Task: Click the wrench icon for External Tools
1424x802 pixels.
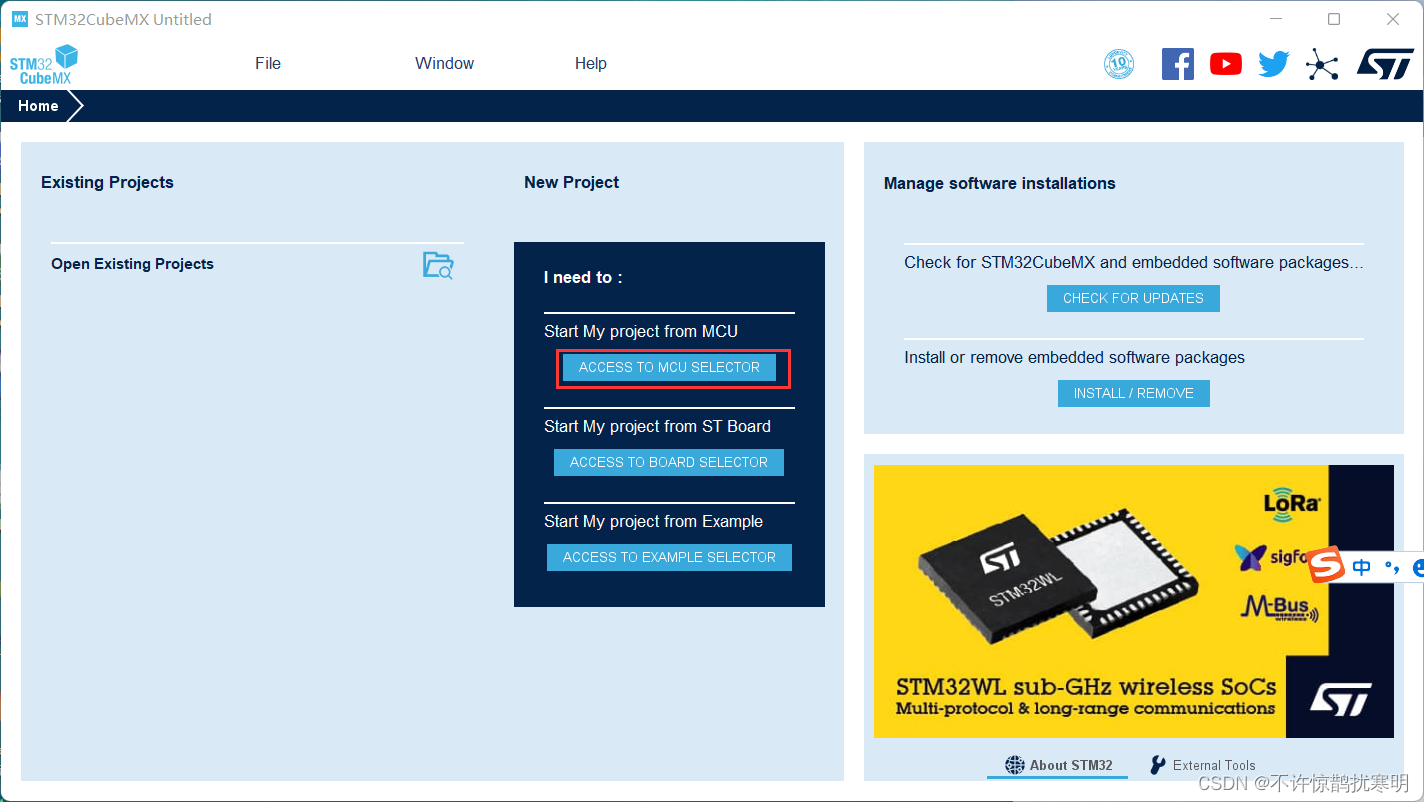Action: click(x=1158, y=765)
